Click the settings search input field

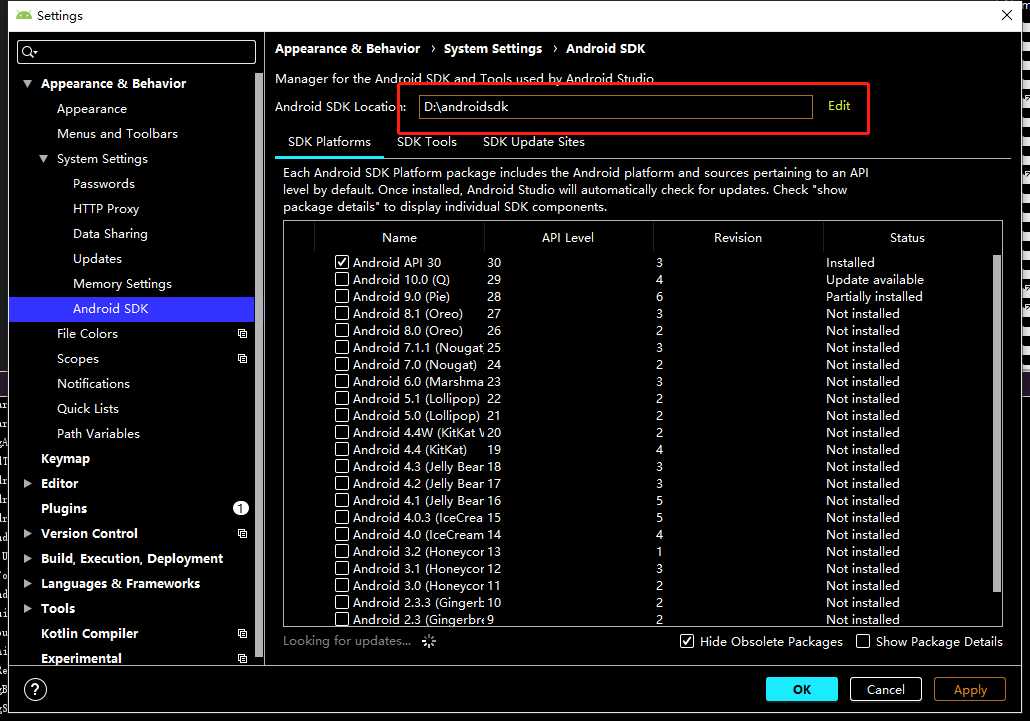click(x=137, y=52)
